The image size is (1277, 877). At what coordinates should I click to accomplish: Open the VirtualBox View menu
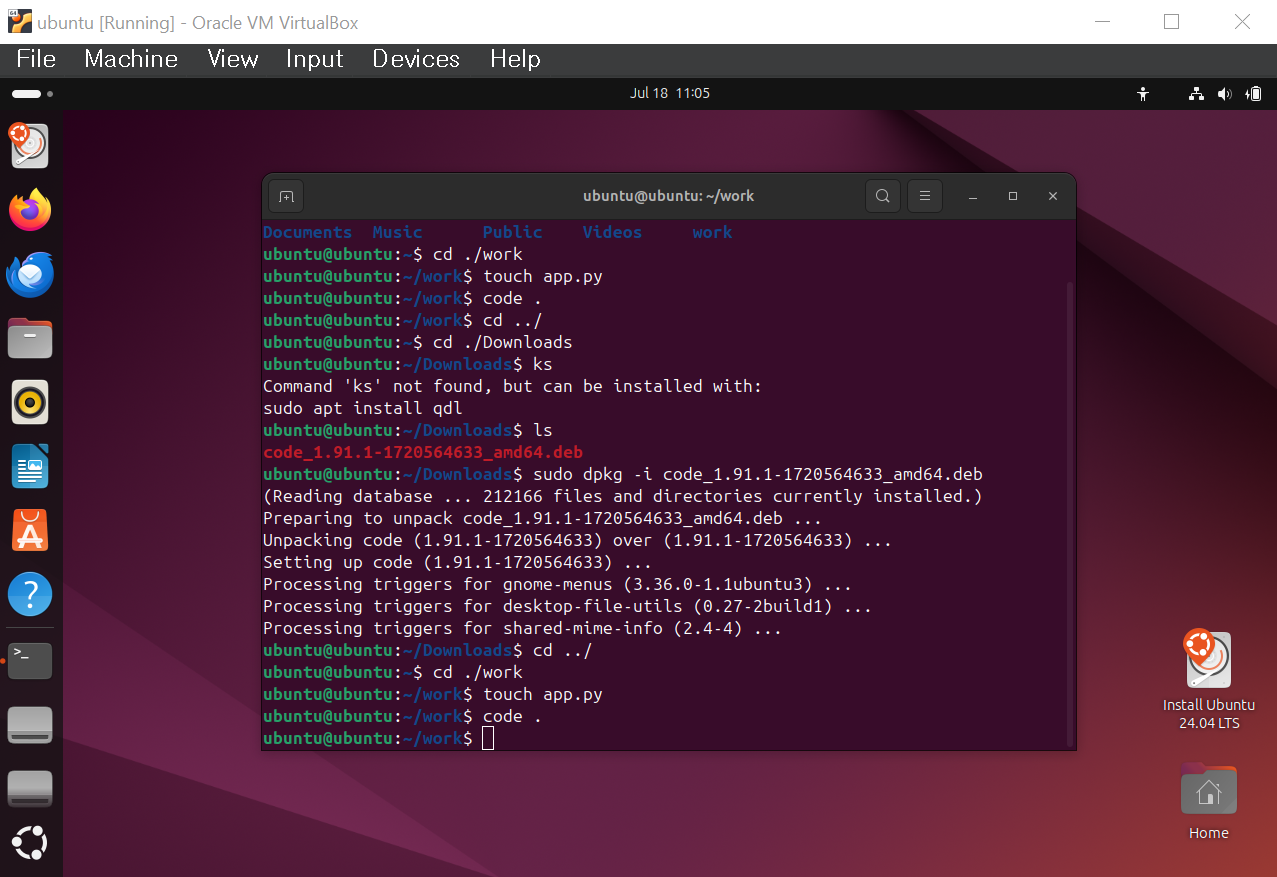tap(233, 59)
